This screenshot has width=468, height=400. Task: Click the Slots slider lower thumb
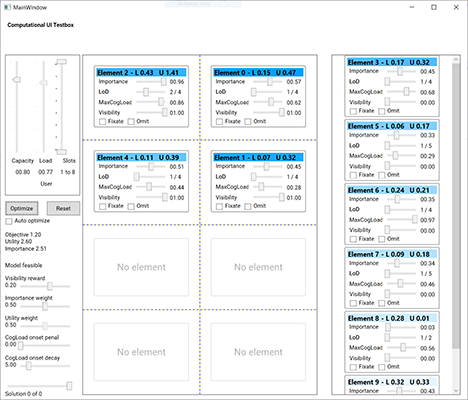pyautogui.click(x=61, y=152)
